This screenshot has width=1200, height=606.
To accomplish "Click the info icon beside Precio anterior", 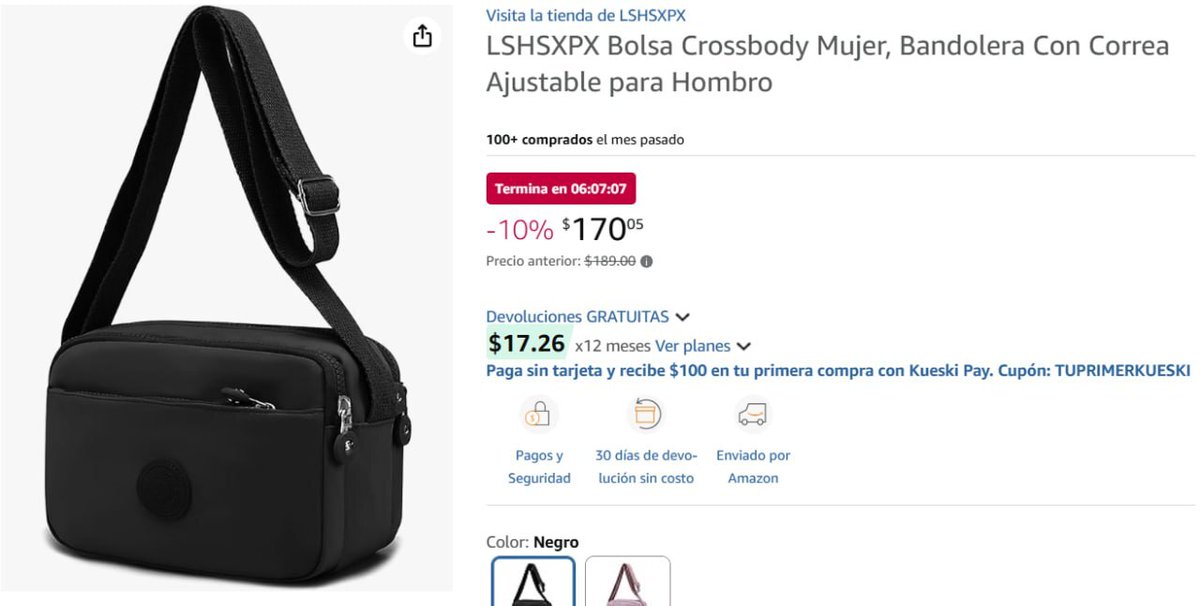I will pyautogui.click(x=646, y=261).
